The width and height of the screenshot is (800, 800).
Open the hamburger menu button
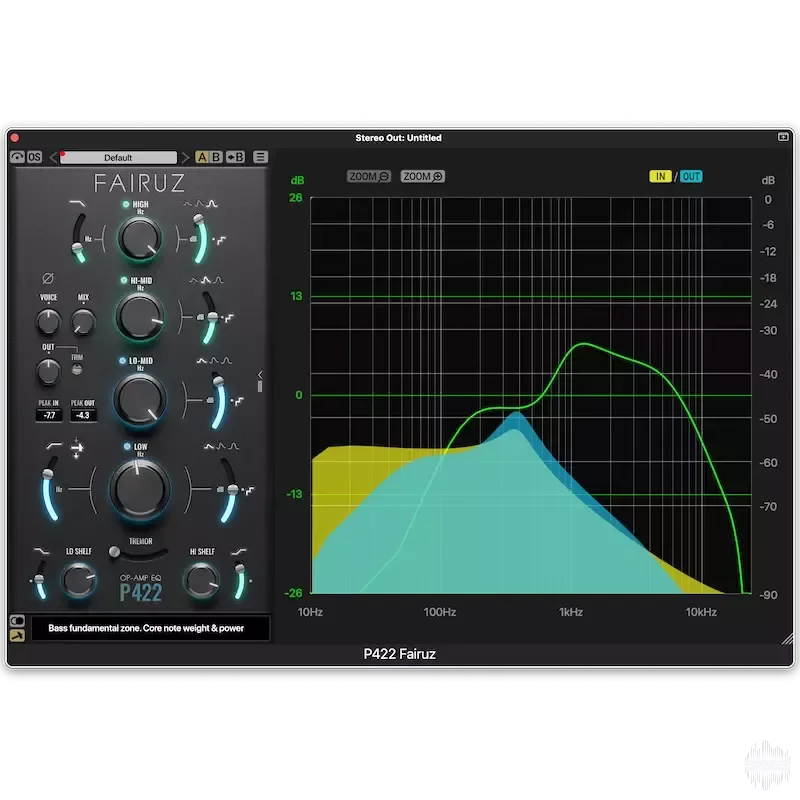pos(260,157)
